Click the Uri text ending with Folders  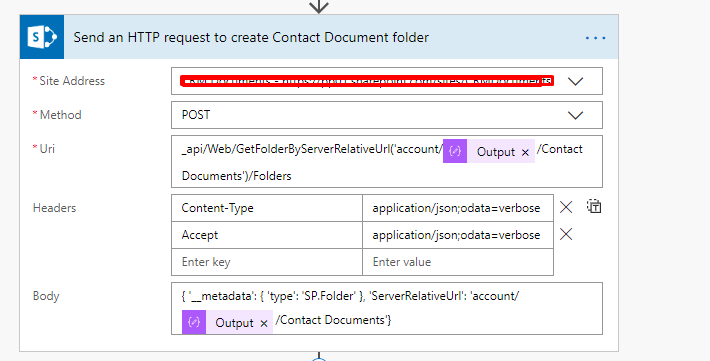(x=236, y=176)
